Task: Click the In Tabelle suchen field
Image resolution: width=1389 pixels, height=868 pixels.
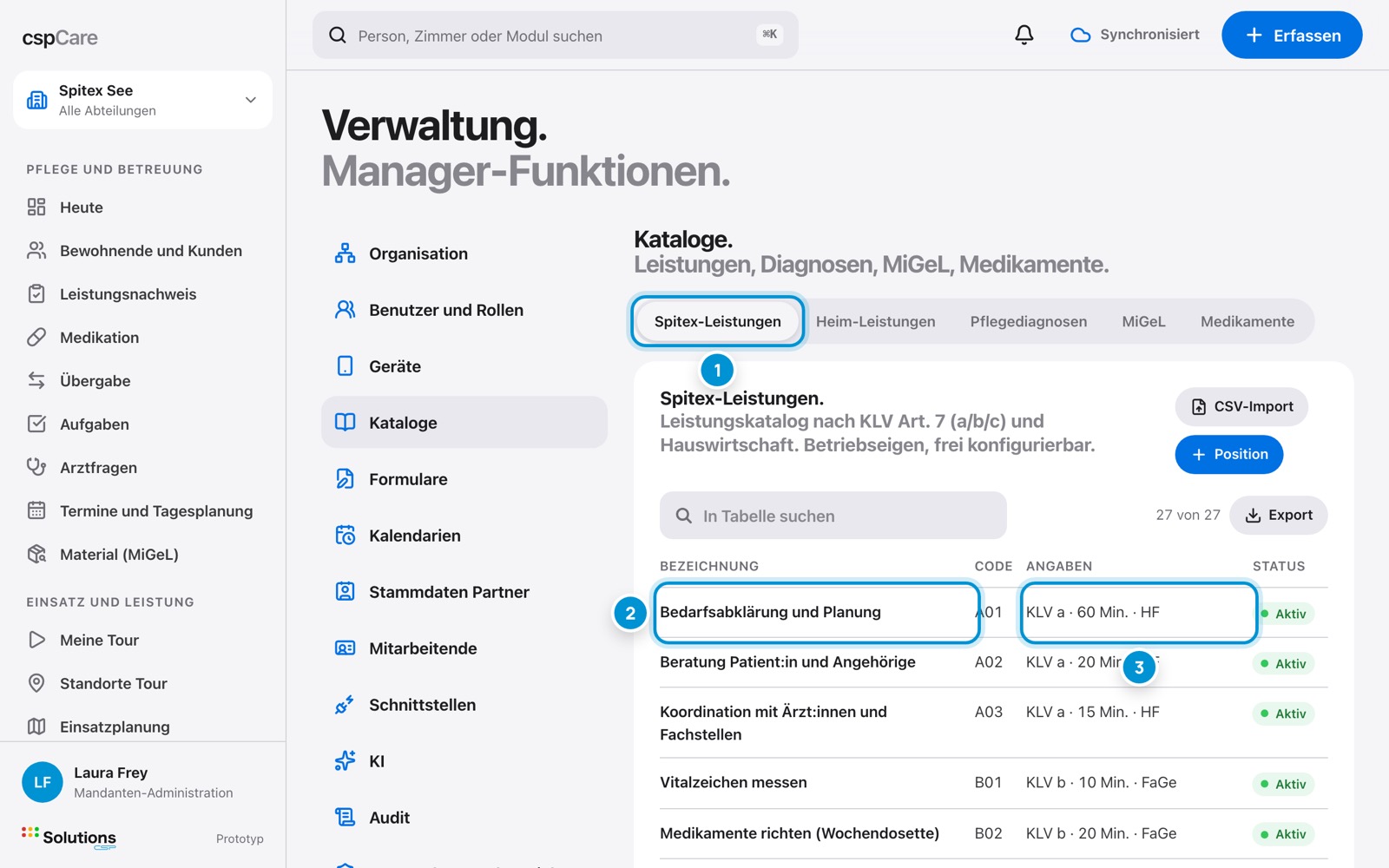Action: 833,516
